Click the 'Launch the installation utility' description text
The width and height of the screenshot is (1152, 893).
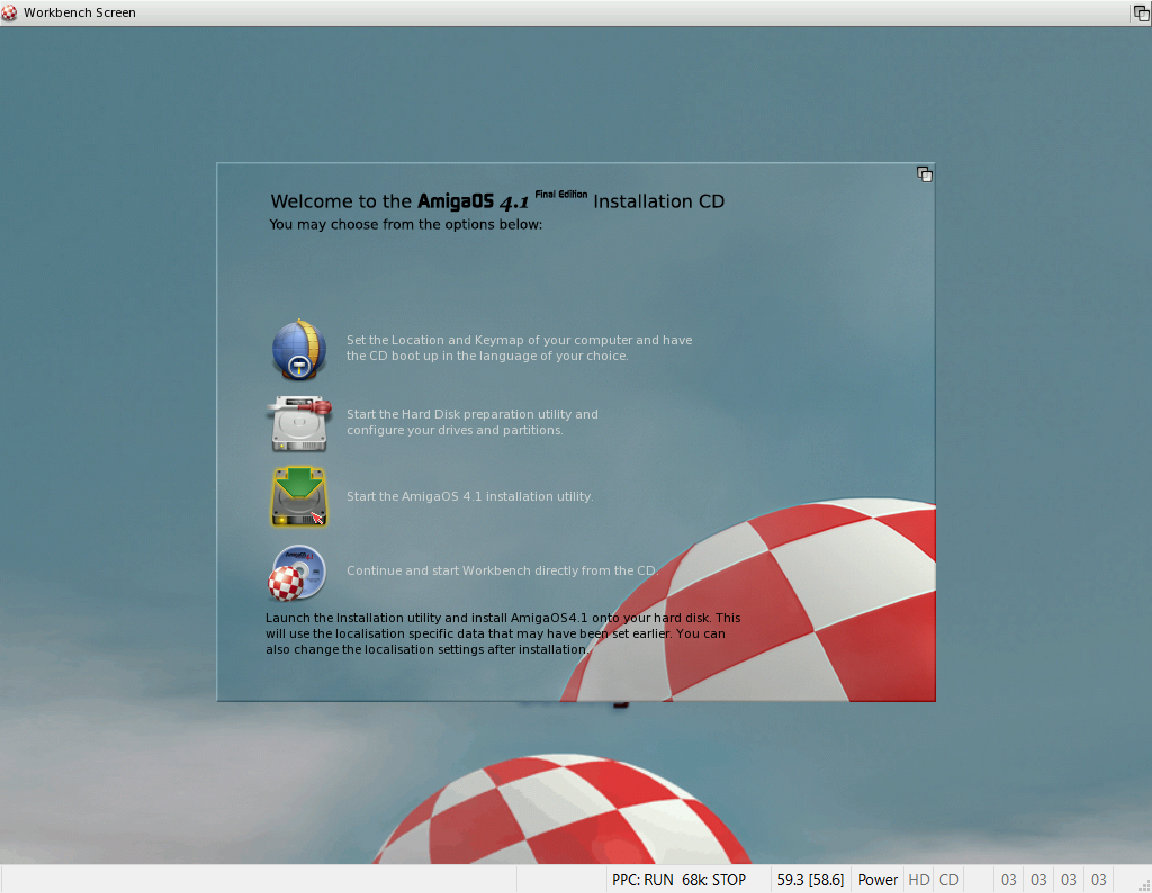coord(503,634)
